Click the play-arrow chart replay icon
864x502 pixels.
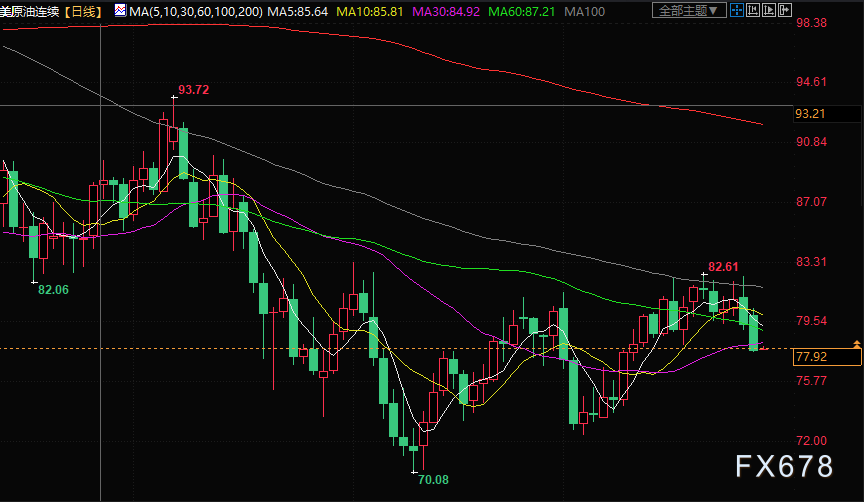(769, 10)
